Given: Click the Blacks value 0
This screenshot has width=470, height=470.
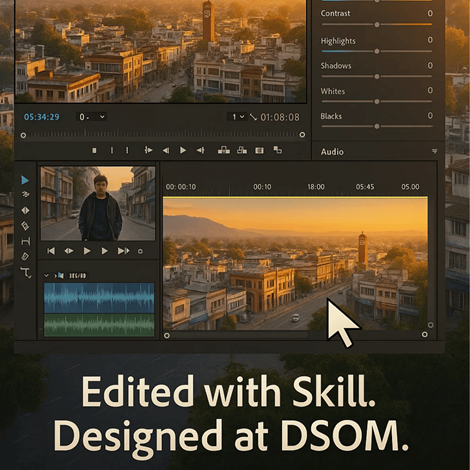Looking at the screenshot, I should pos(430,116).
